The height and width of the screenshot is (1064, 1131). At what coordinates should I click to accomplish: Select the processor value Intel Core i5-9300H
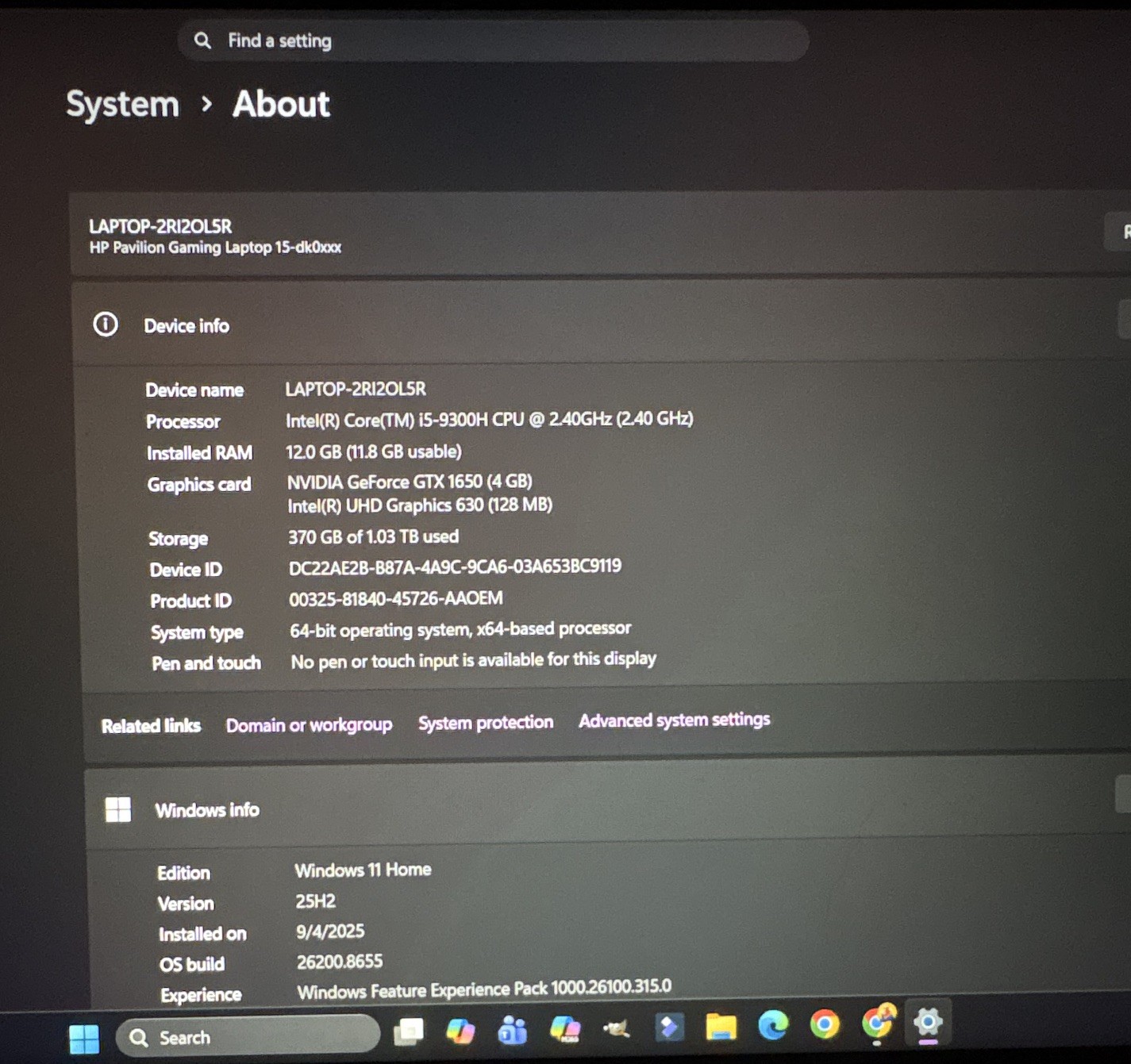point(489,419)
